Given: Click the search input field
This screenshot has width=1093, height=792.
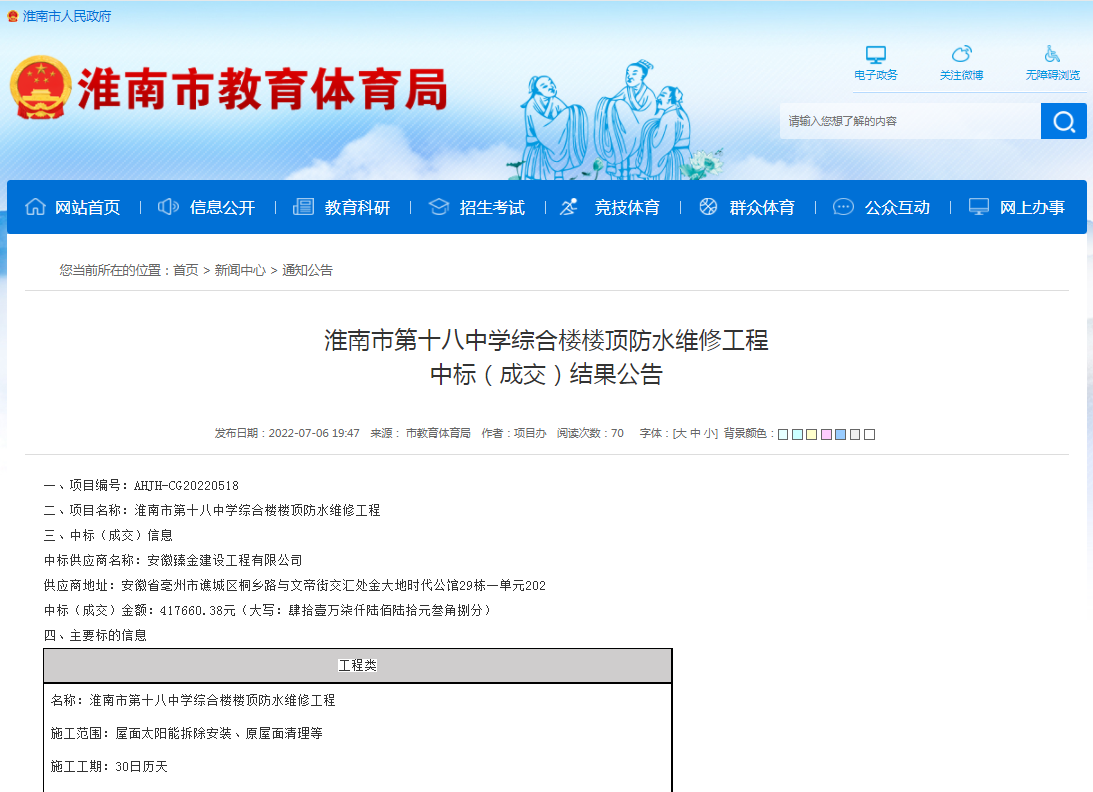Looking at the screenshot, I should (900, 120).
